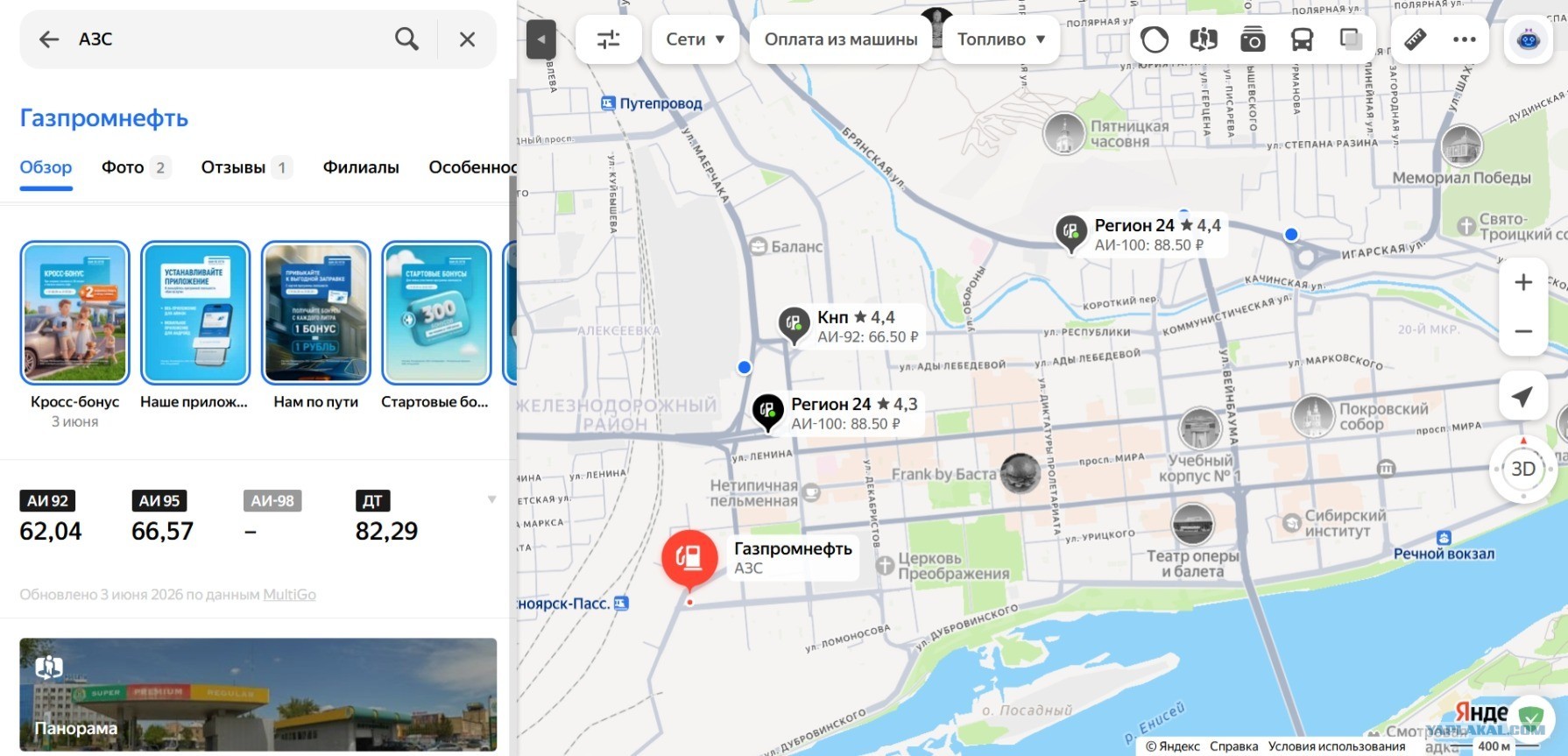
Task: Select the Речной вокзал icon
Action: pos(1444,538)
